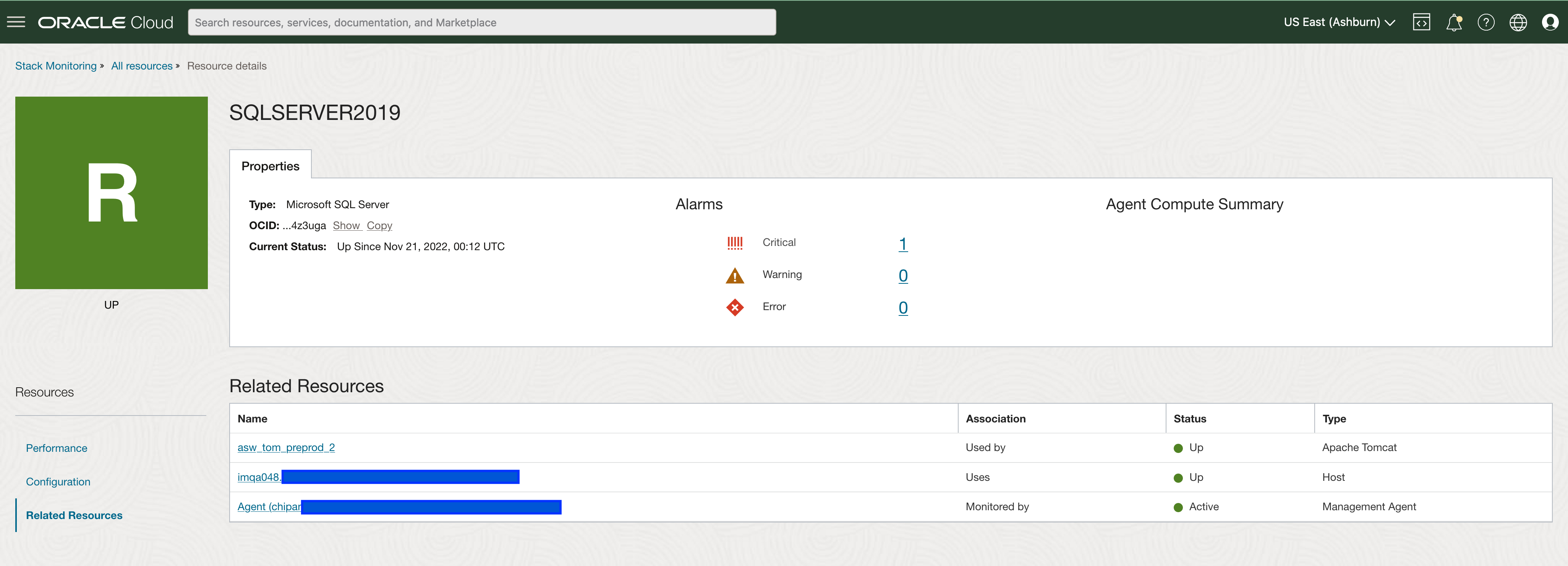Select the Properties tab
The image size is (1568, 566).
tap(270, 165)
